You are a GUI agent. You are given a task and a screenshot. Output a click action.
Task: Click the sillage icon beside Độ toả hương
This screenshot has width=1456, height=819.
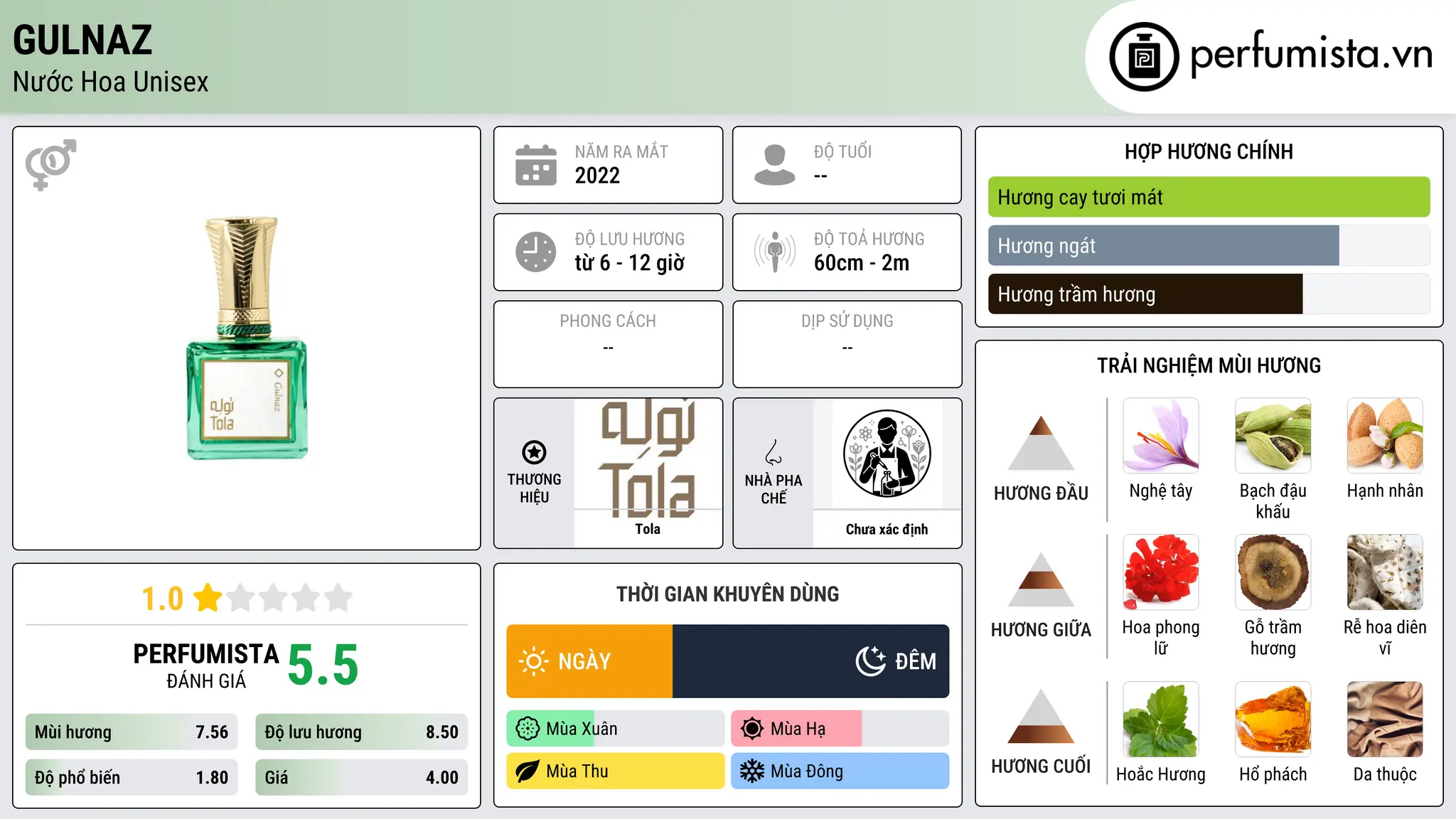[775, 252]
